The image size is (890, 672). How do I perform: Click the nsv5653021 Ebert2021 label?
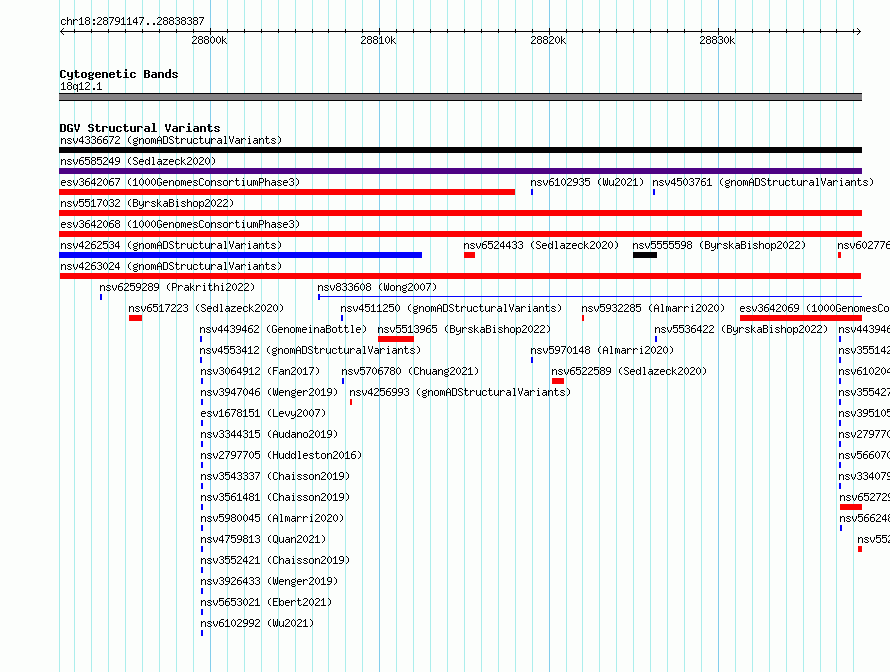(266, 602)
